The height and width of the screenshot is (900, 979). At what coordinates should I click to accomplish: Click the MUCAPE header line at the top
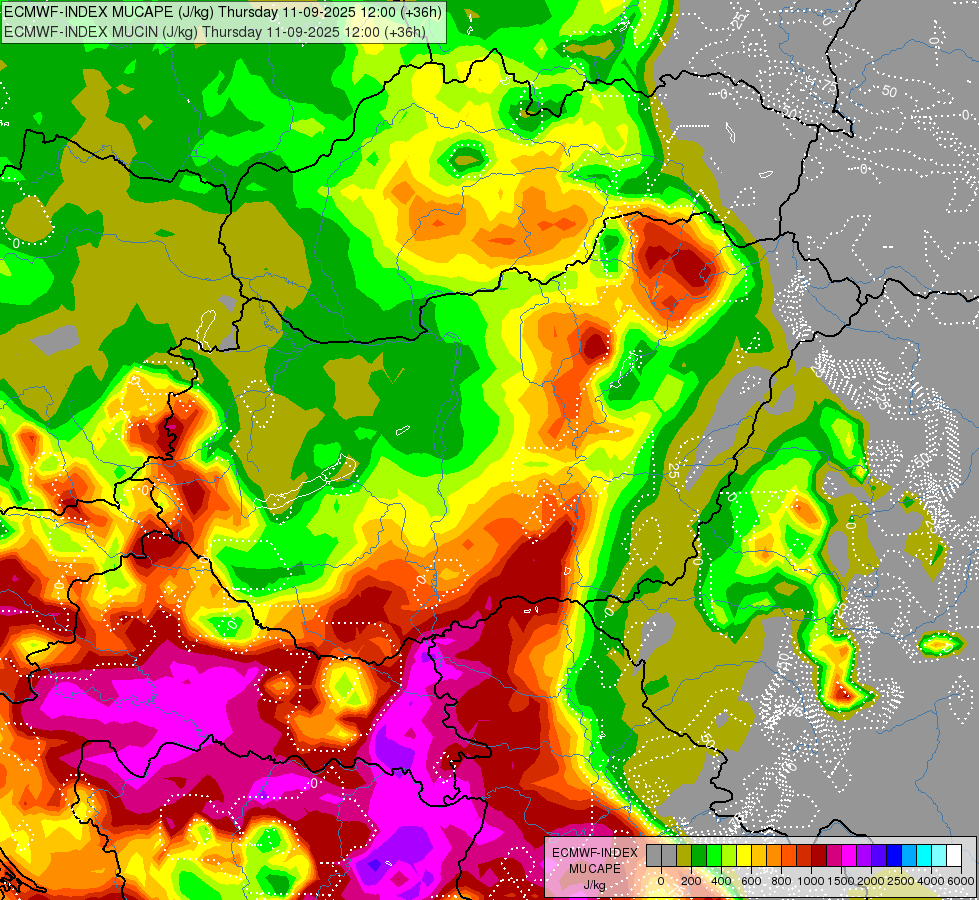click(x=222, y=11)
